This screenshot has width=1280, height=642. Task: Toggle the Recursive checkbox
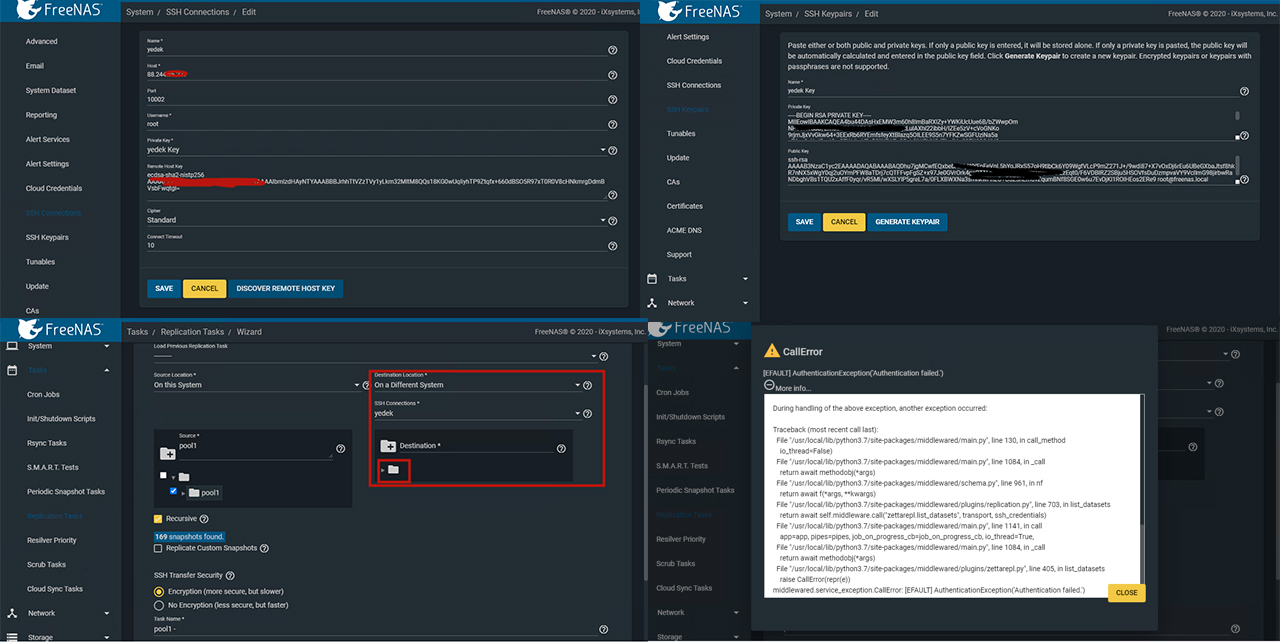(x=158, y=519)
